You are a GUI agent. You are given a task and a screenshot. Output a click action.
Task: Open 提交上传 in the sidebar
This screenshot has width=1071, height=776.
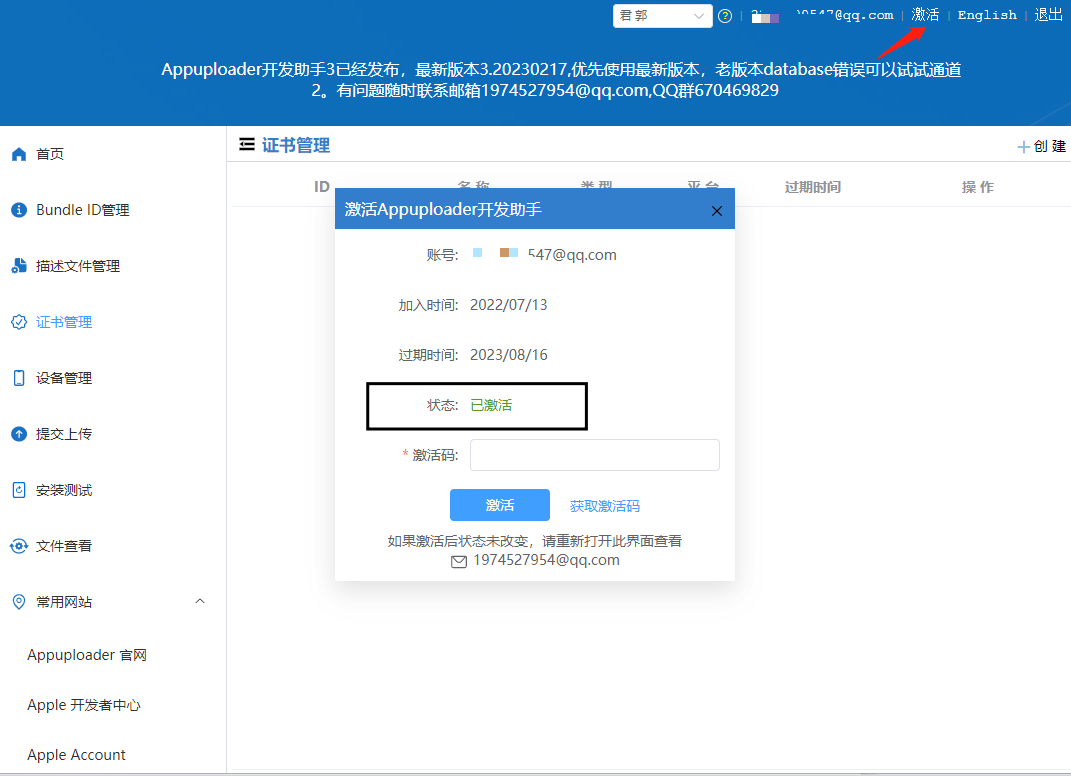[x=64, y=434]
